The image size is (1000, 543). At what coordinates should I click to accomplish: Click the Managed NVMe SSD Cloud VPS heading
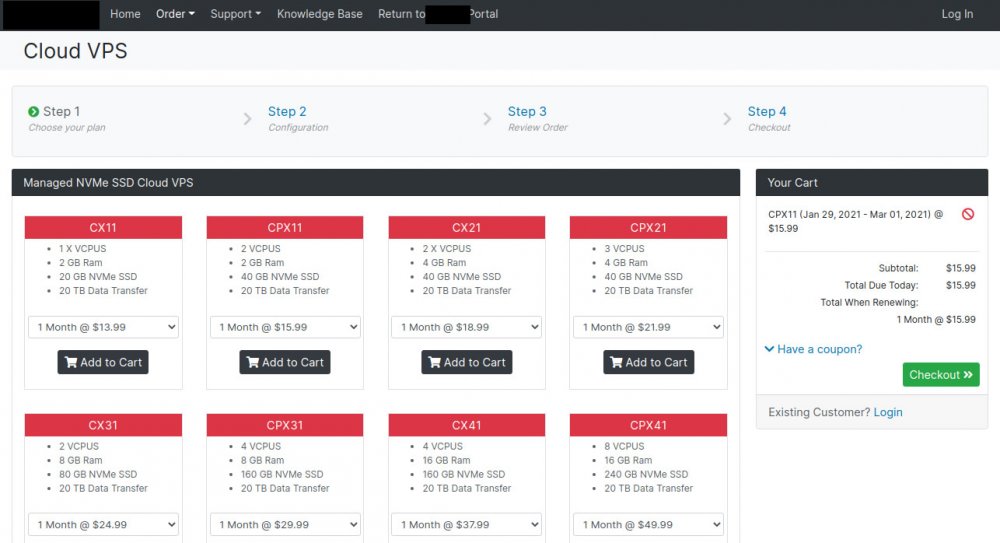tap(108, 182)
